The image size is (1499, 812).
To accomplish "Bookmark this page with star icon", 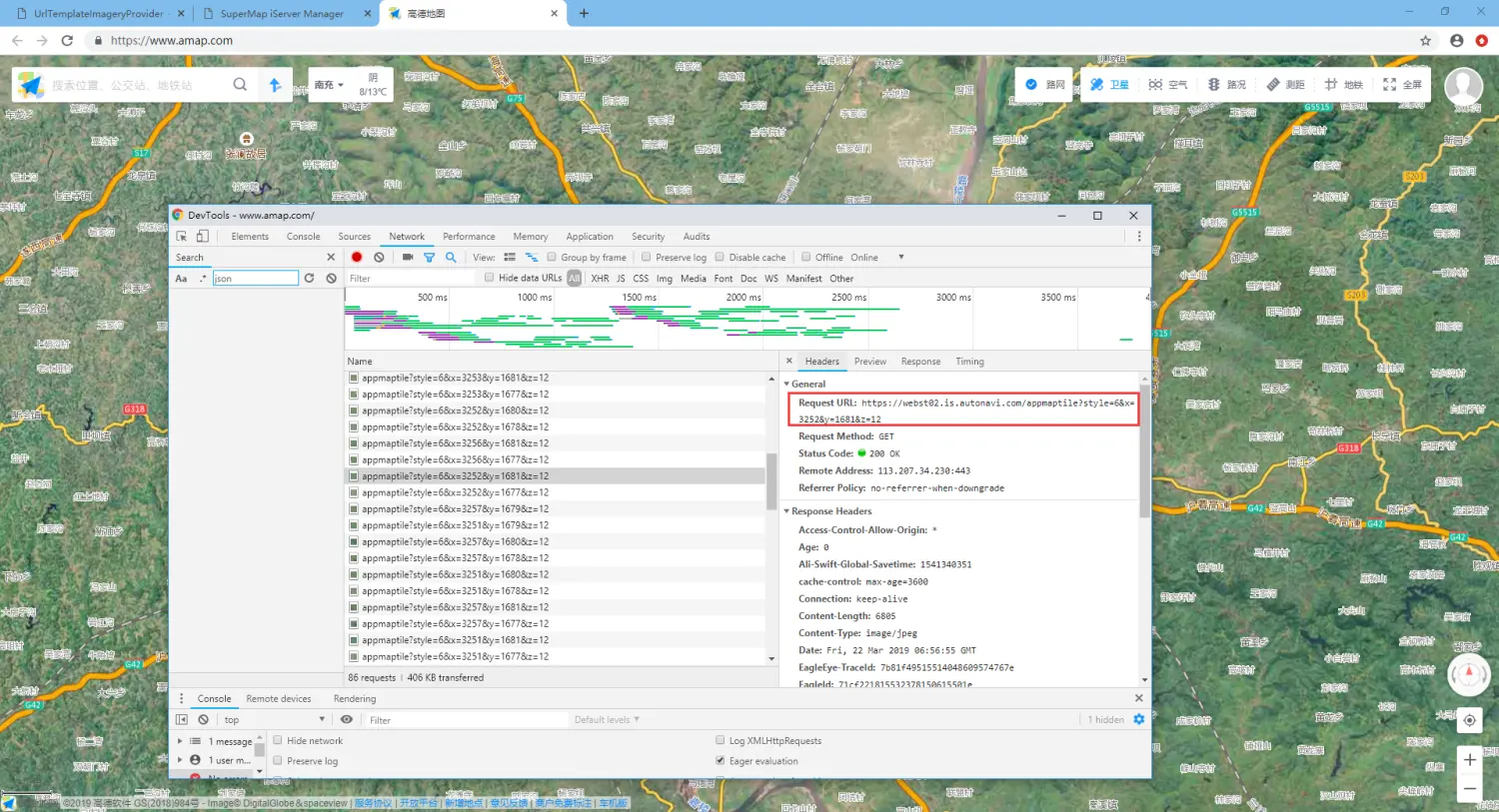I will (x=1425, y=41).
